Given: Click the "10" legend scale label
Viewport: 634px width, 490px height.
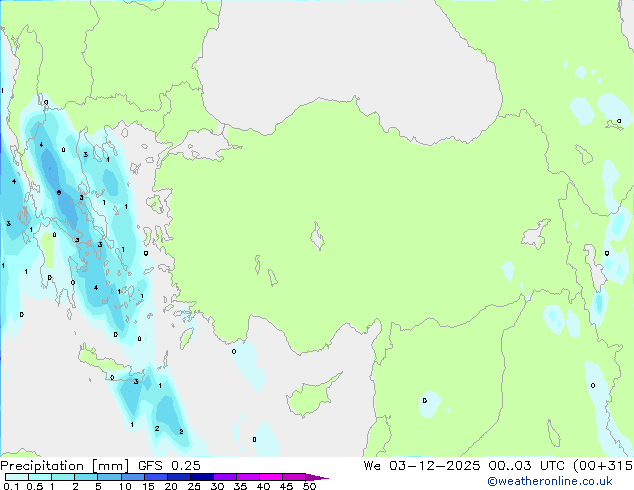Looking at the screenshot, I should [x=125, y=486].
